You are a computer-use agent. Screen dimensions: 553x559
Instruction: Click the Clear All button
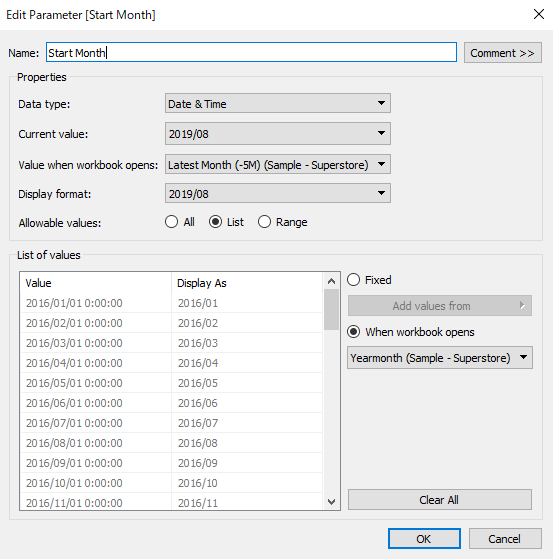pos(440,500)
